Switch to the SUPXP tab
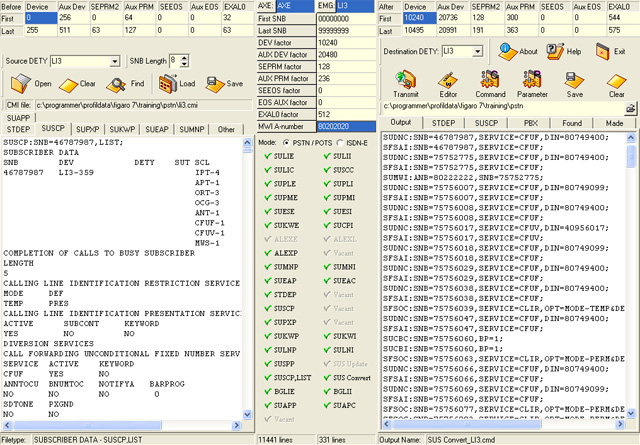Screen dimensions: 640x445 pos(87,129)
